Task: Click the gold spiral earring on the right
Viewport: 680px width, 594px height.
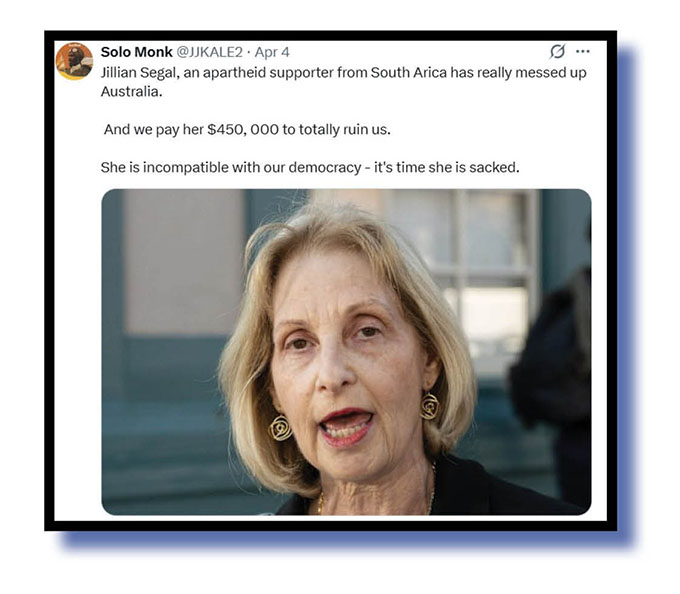Action: pyautogui.click(x=430, y=406)
